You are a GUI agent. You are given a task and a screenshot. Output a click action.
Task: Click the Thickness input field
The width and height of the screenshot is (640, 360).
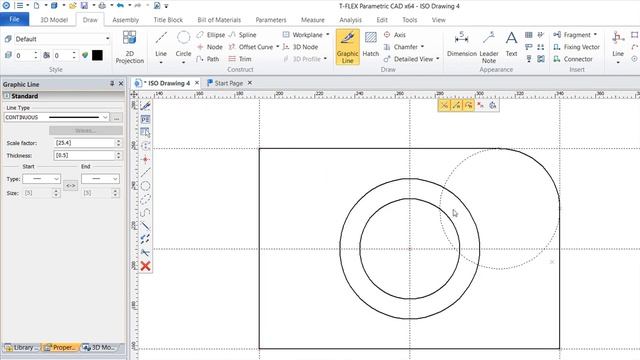(x=84, y=156)
